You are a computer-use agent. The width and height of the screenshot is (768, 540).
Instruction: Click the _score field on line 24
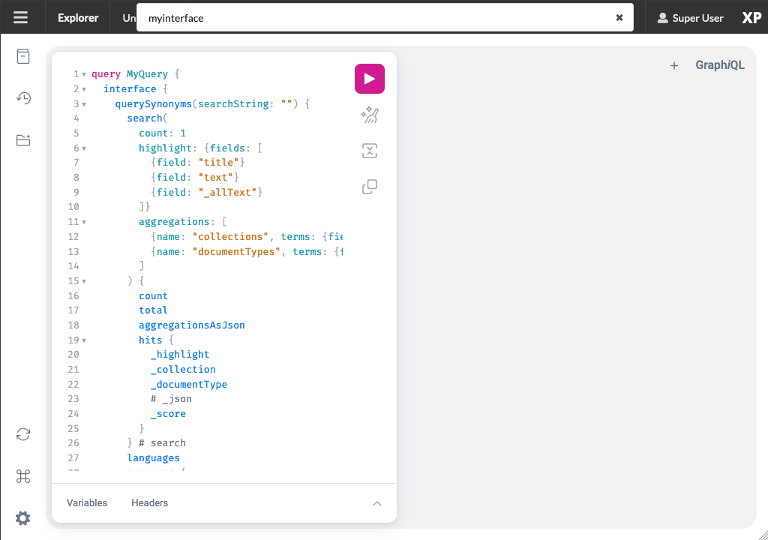(168, 414)
